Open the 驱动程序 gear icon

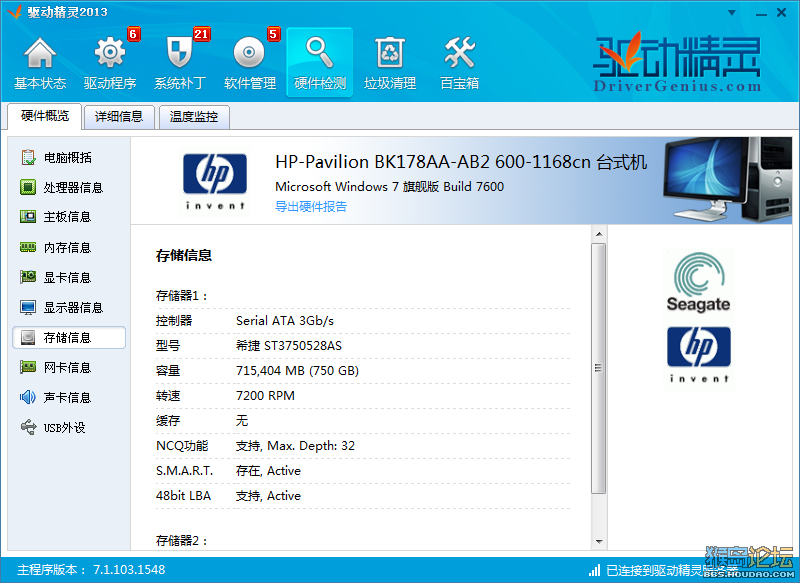(110, 53)
